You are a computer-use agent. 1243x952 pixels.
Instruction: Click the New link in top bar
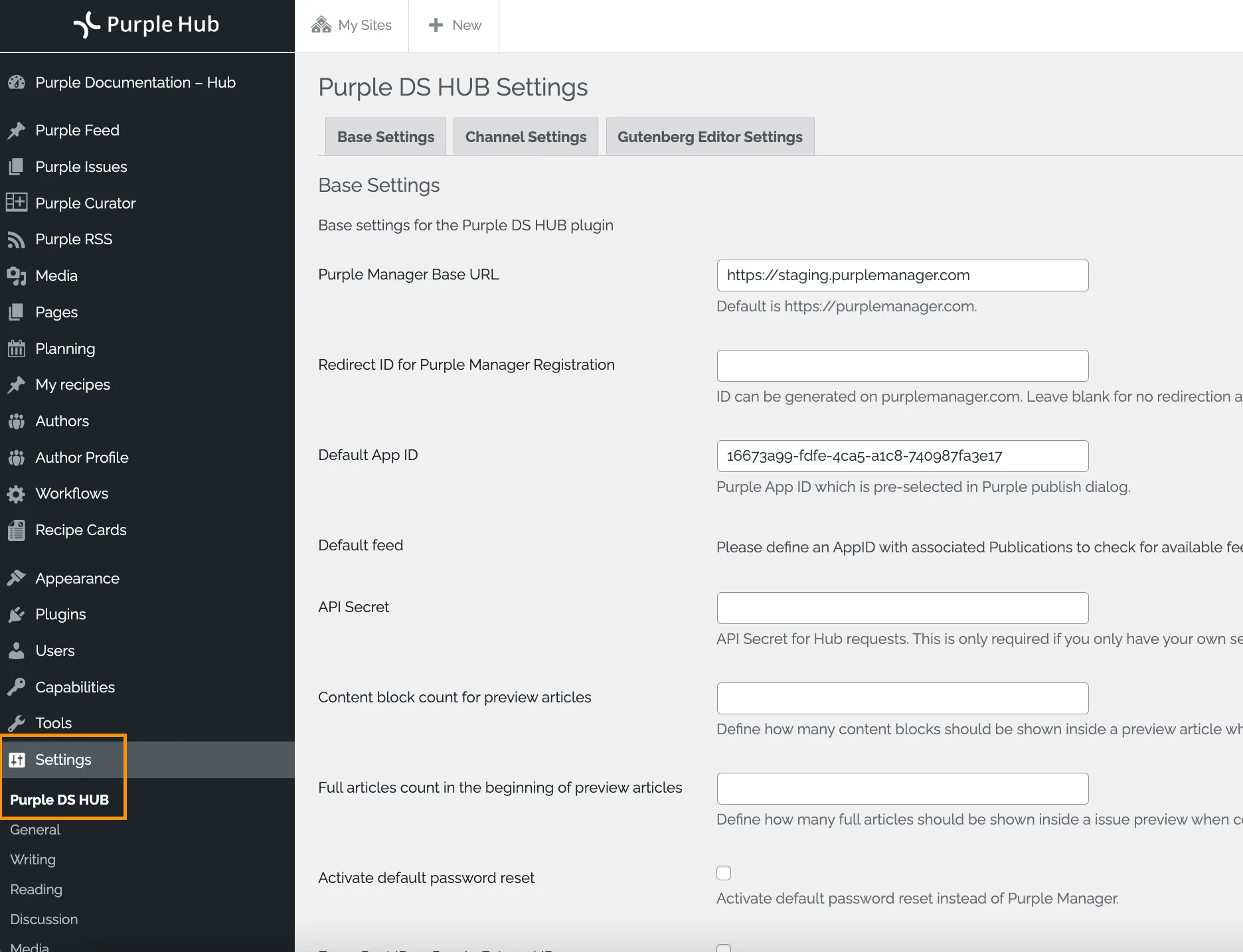coord(467,25)
